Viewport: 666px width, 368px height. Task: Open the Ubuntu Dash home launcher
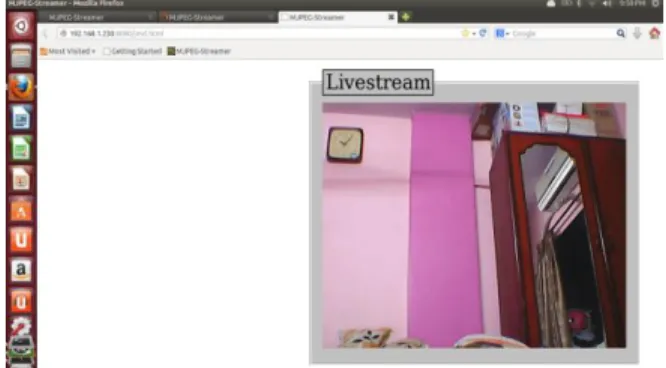(21, 26)
